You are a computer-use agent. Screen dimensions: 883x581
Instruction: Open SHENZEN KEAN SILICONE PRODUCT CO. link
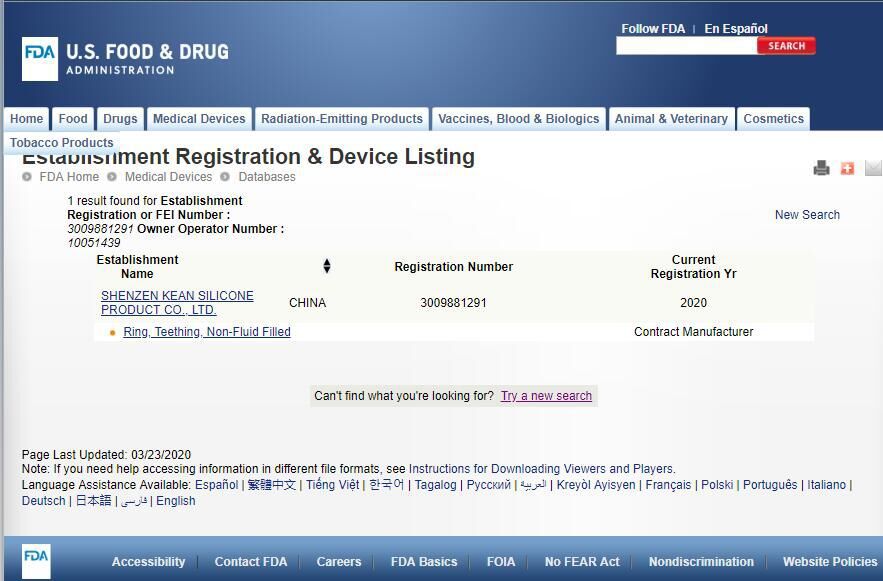(x=177, y=303)
